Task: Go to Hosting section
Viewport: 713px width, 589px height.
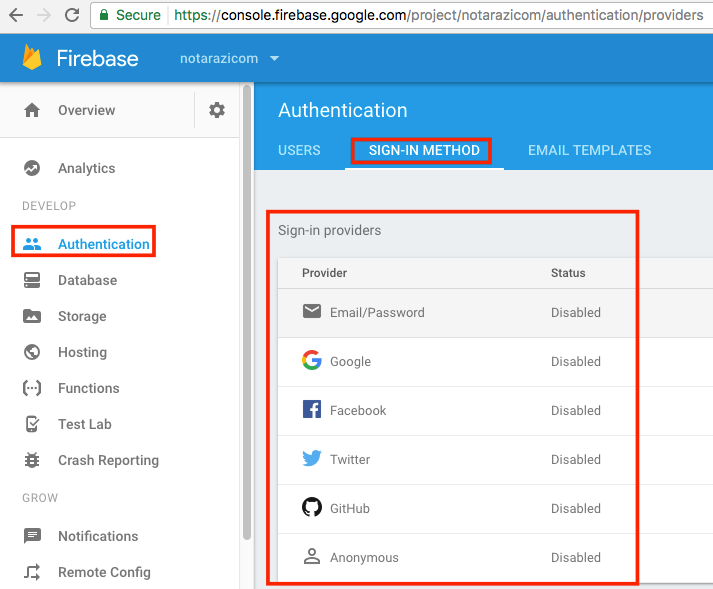Action: (x=82, y=352)
